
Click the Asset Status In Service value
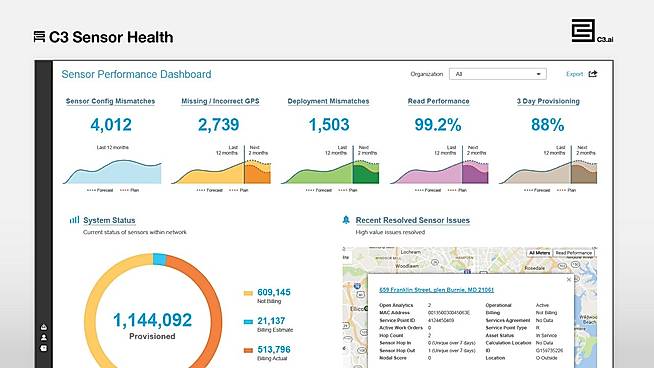[x=546, y=335]
